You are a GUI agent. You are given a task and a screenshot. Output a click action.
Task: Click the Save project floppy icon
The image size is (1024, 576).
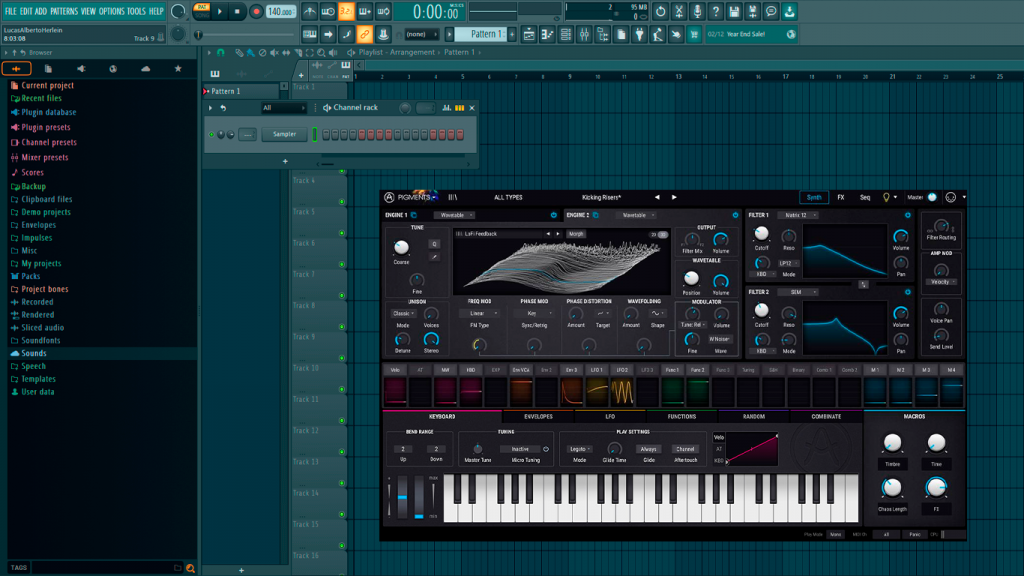(x=734, y=12)
